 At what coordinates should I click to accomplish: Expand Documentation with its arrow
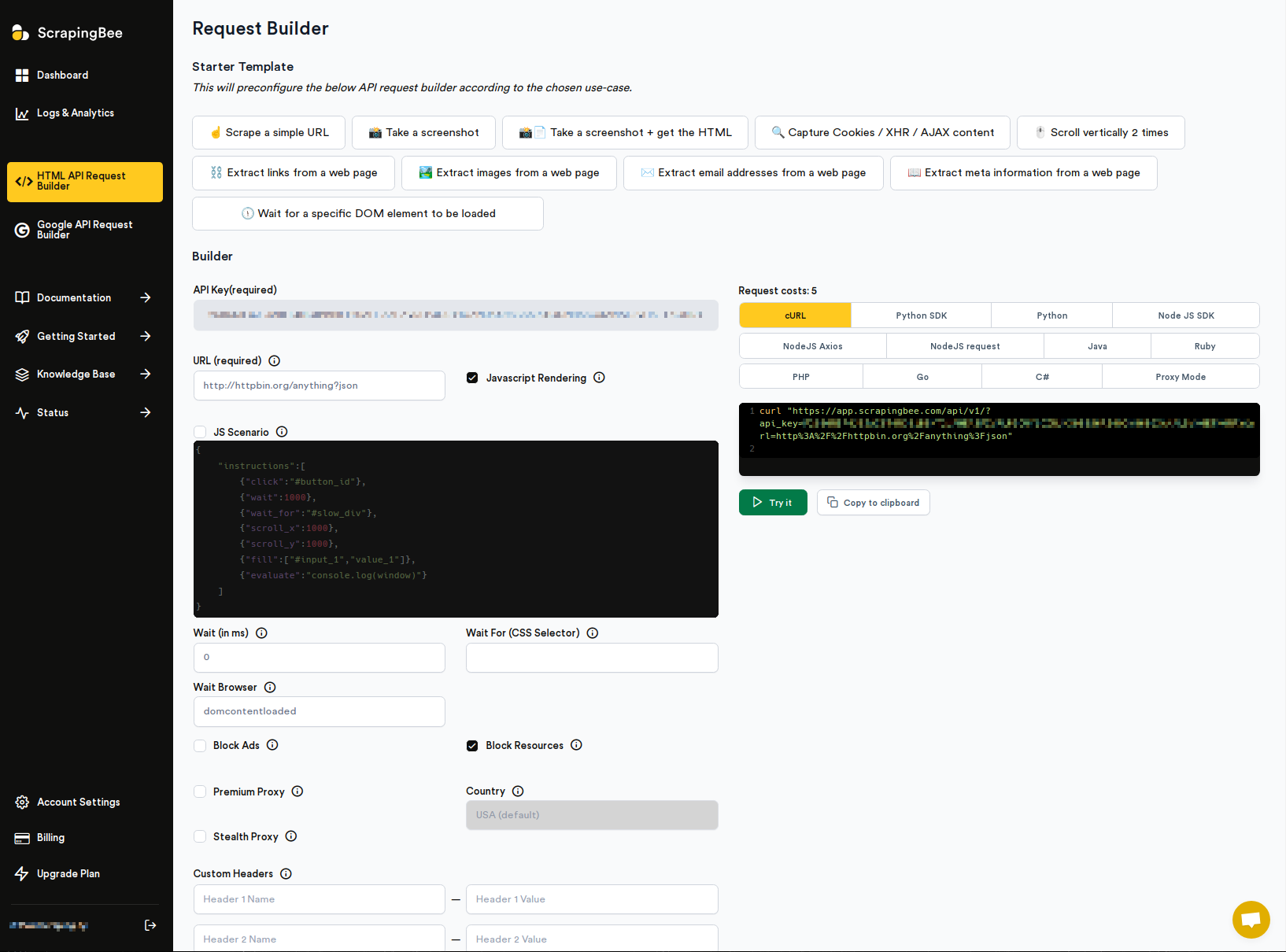coord(146,297)
